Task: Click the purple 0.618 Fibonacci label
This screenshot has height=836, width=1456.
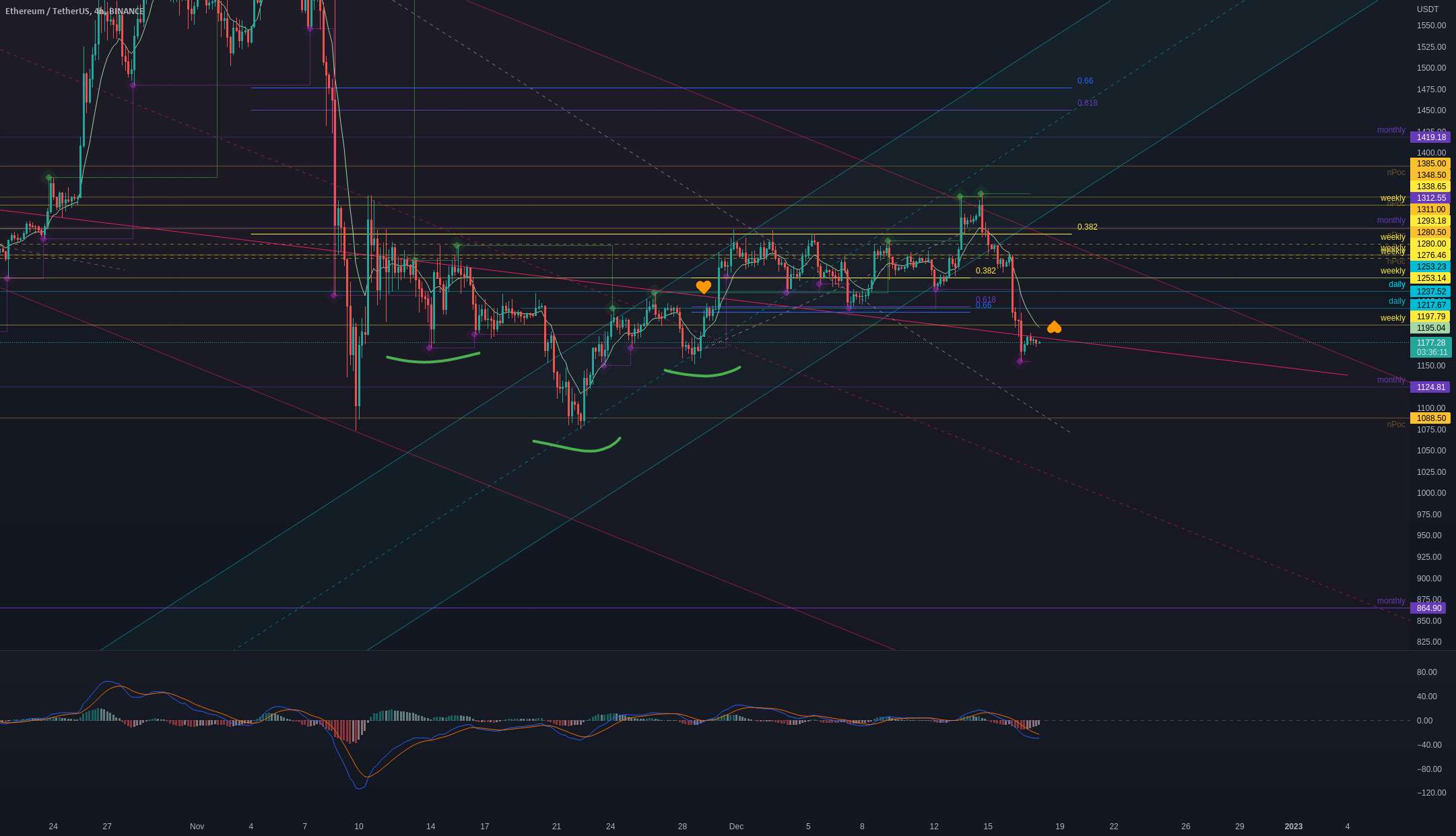Action: (x=985, y=300)
